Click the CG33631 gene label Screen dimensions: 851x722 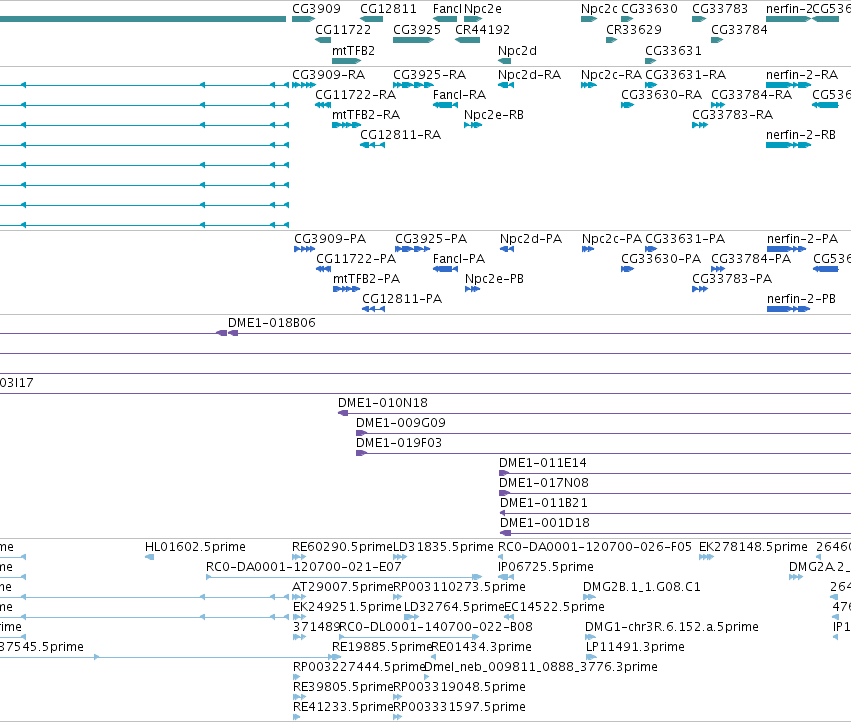(673, 50)
